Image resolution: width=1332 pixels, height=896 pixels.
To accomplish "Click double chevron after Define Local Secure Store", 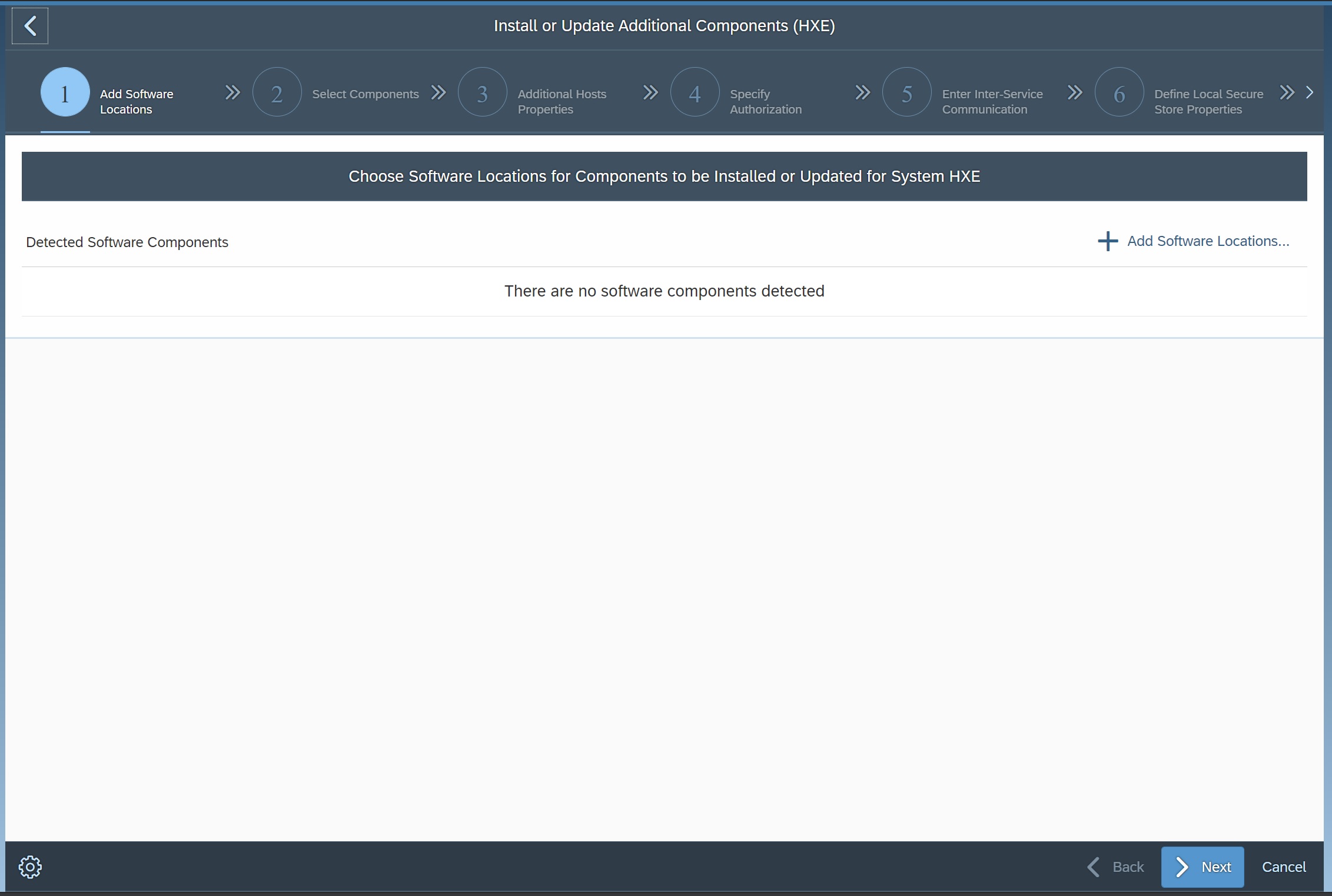I will [x=1287, y=92].
